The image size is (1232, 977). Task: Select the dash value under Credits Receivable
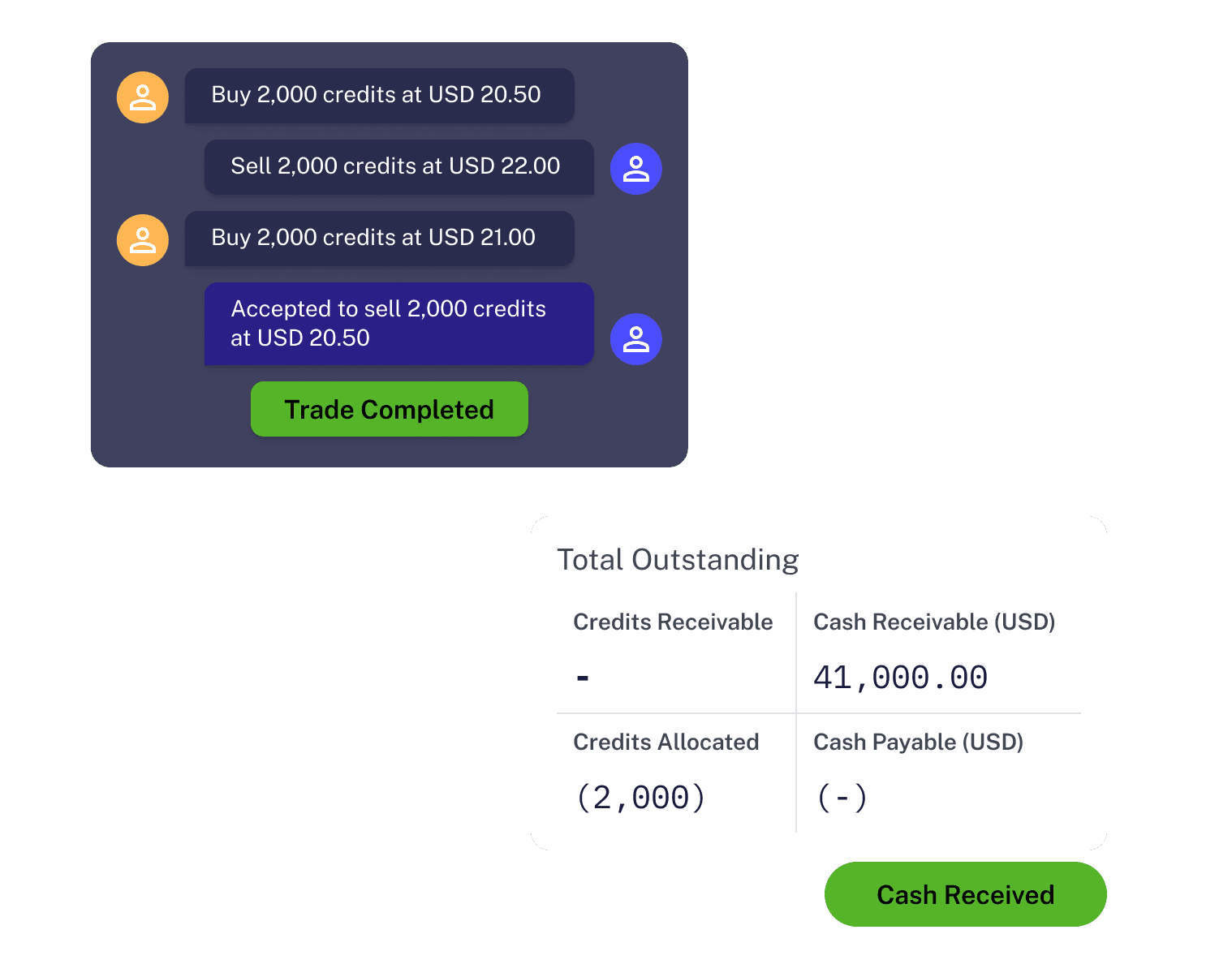coord(583,678)
